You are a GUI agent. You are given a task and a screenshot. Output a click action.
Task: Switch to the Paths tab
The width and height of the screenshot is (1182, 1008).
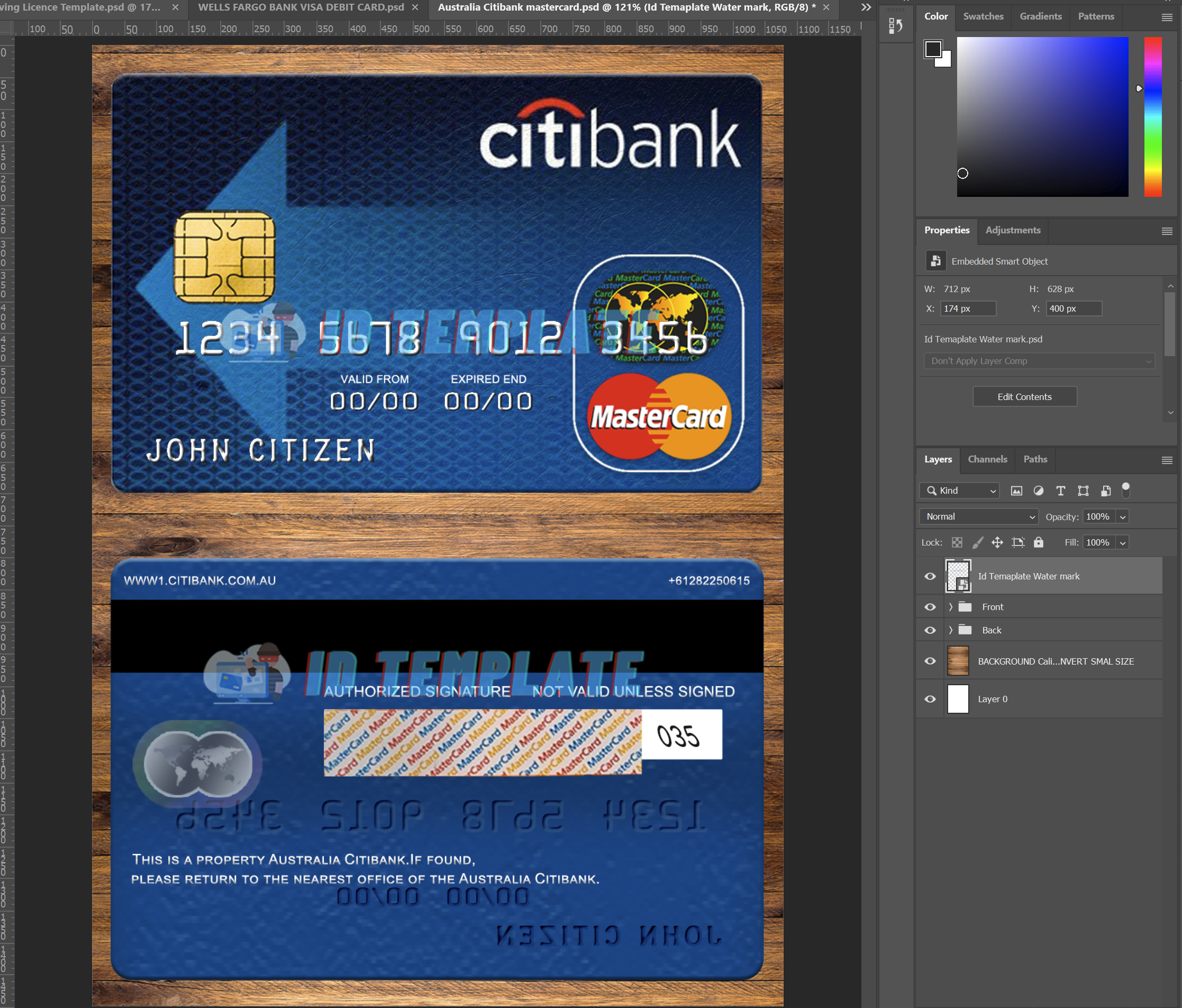coord(1035,459)
